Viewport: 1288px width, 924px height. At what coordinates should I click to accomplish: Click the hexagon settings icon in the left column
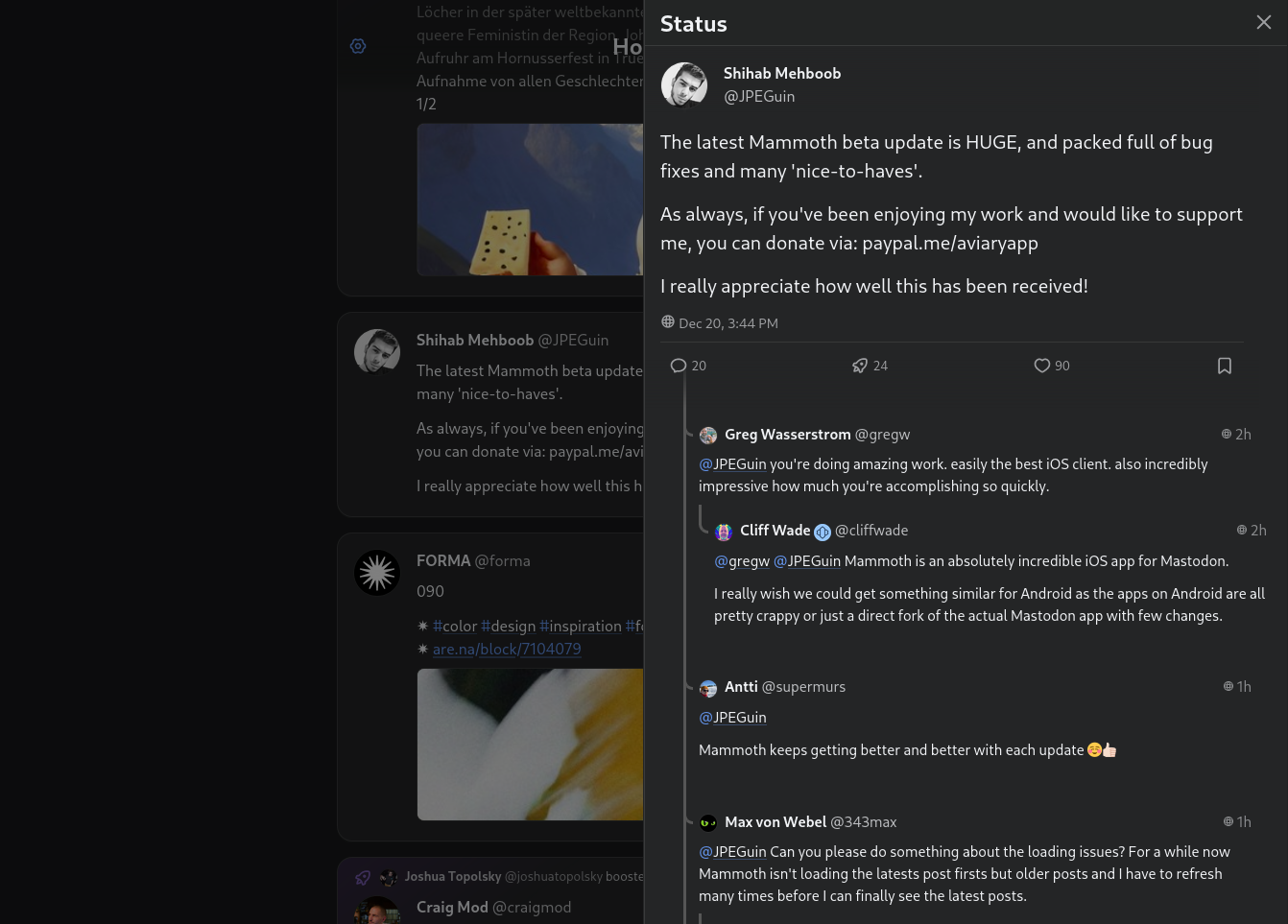(x=358, y=46)
